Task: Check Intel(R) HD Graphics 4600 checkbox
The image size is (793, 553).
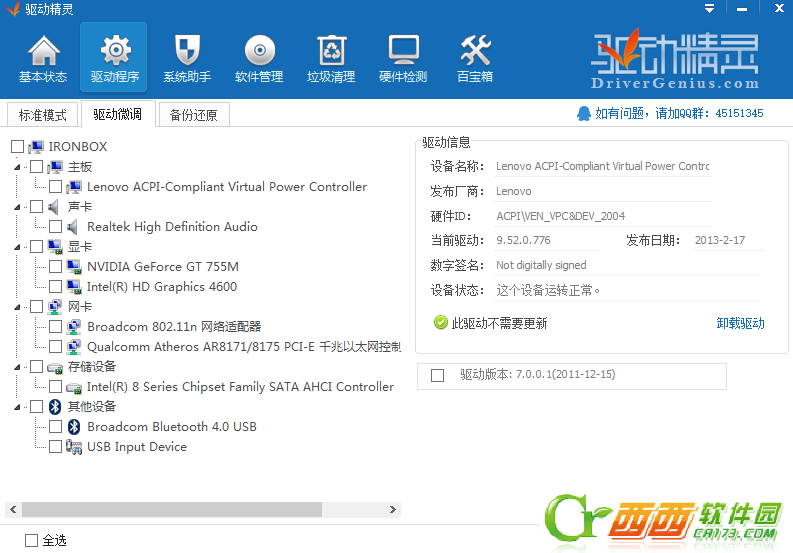Action: coord(56,286)
